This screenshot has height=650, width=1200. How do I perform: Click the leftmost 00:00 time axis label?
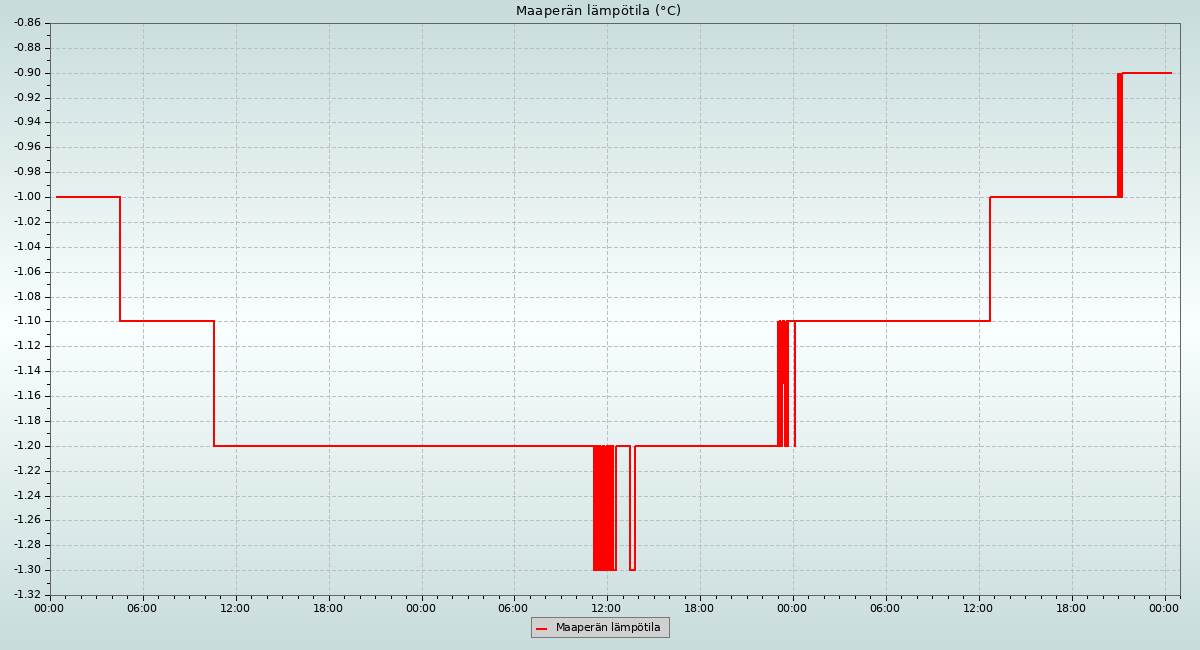tap(49, 608)
